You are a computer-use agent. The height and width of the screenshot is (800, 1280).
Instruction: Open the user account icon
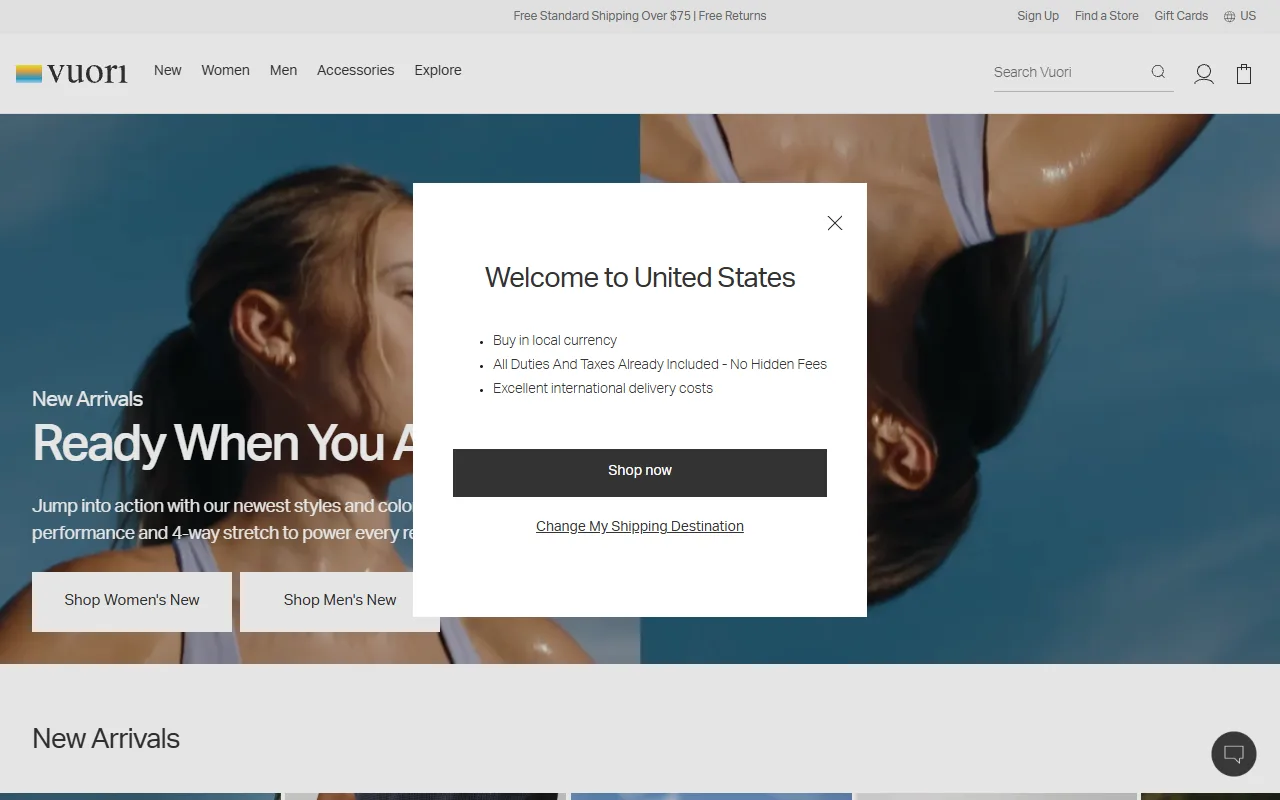(1204, 74)
